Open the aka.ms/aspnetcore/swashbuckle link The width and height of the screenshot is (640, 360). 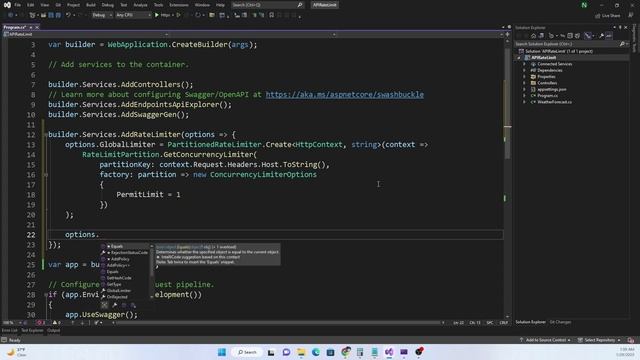[x=344, y=94]
